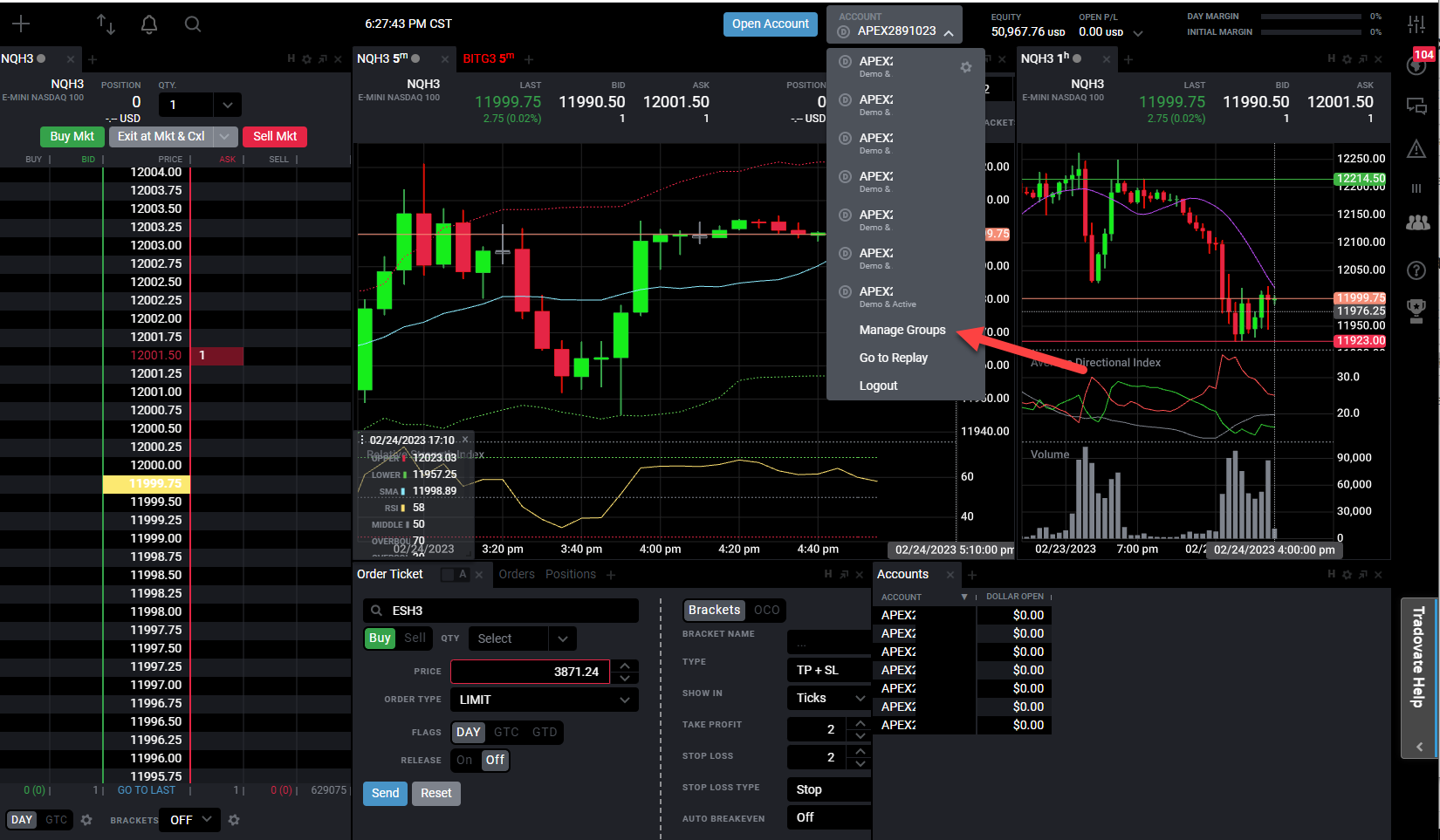Click H icon of NQH3 1h chart panel
Screen dimensions: 1440x840
pos(1332,59)
